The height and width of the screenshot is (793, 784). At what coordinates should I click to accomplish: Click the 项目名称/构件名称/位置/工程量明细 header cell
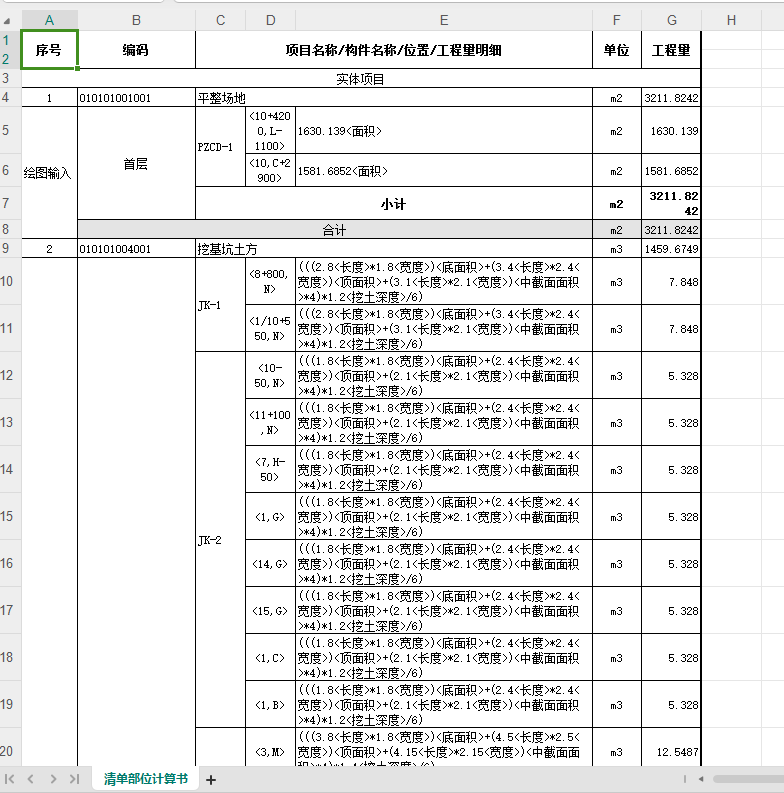point(394,50)
